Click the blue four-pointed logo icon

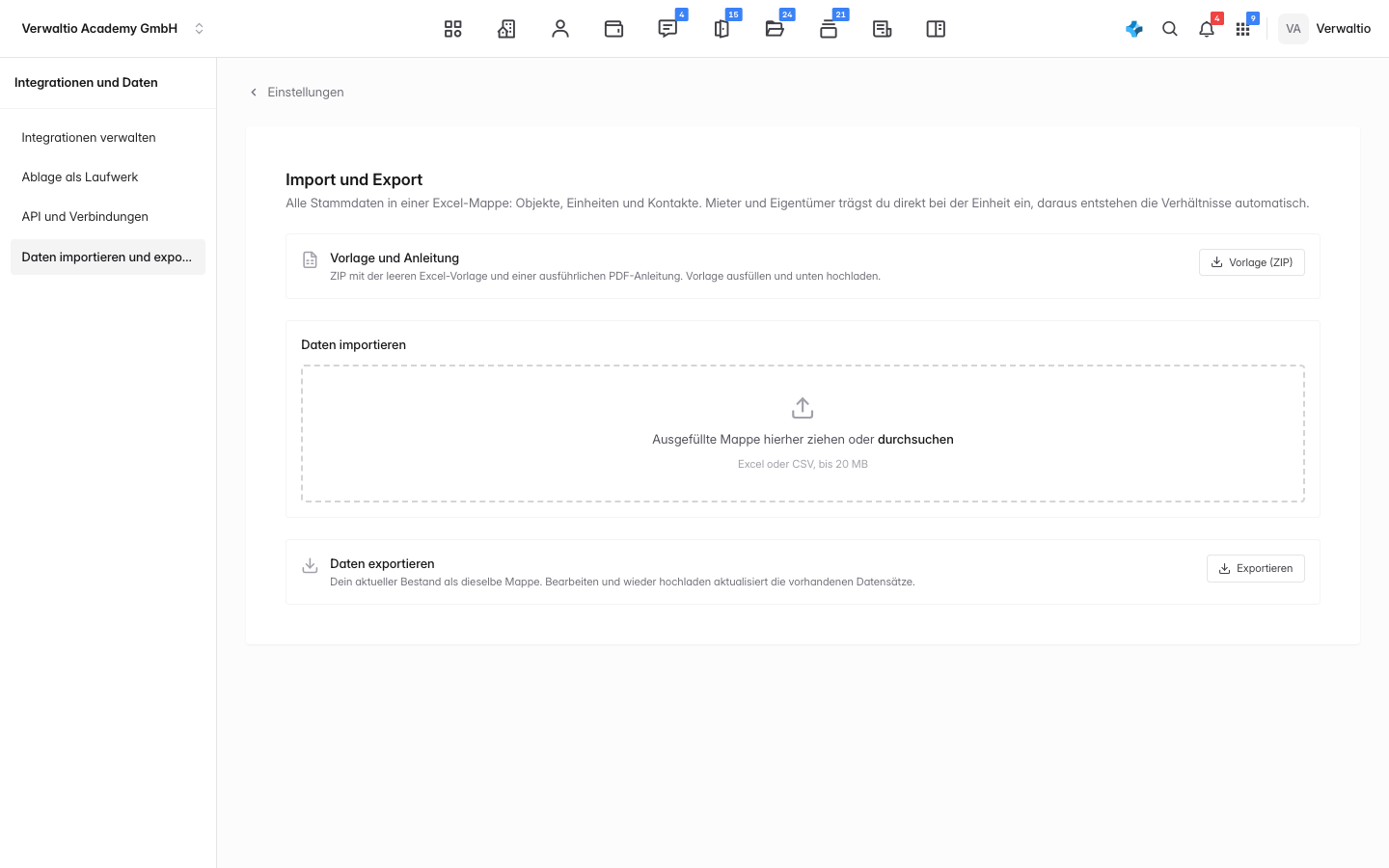pyautogui.click(x=1134, y=29)
